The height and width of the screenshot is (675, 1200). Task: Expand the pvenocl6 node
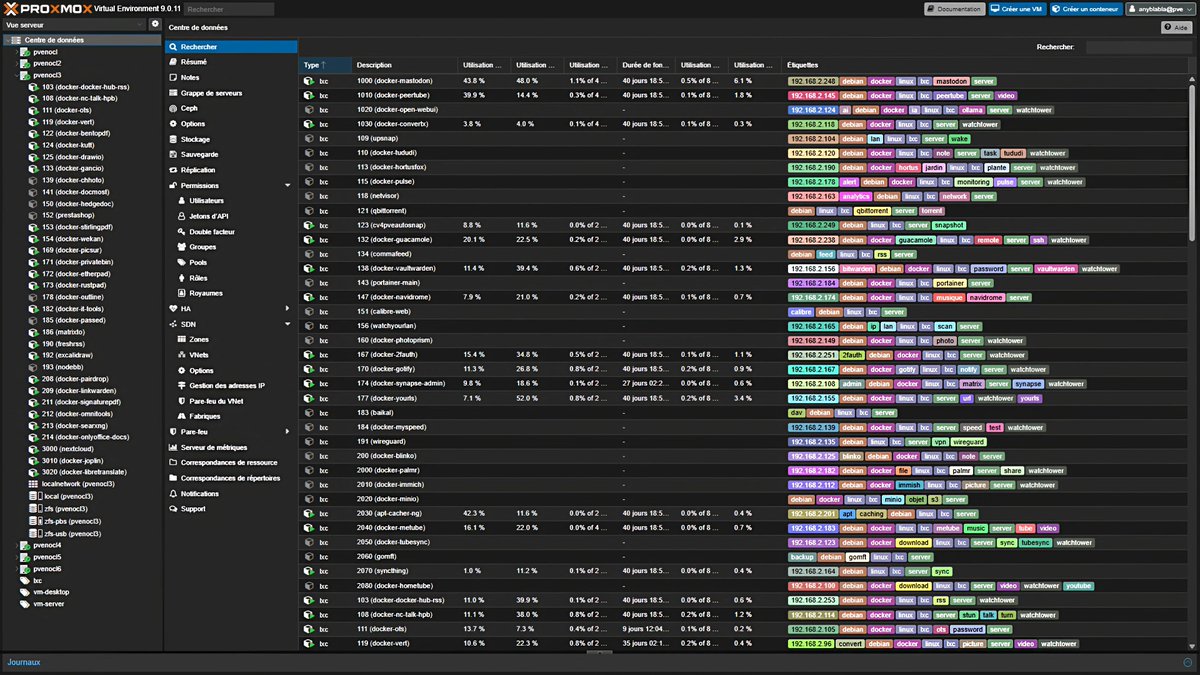tap(16, 569)
